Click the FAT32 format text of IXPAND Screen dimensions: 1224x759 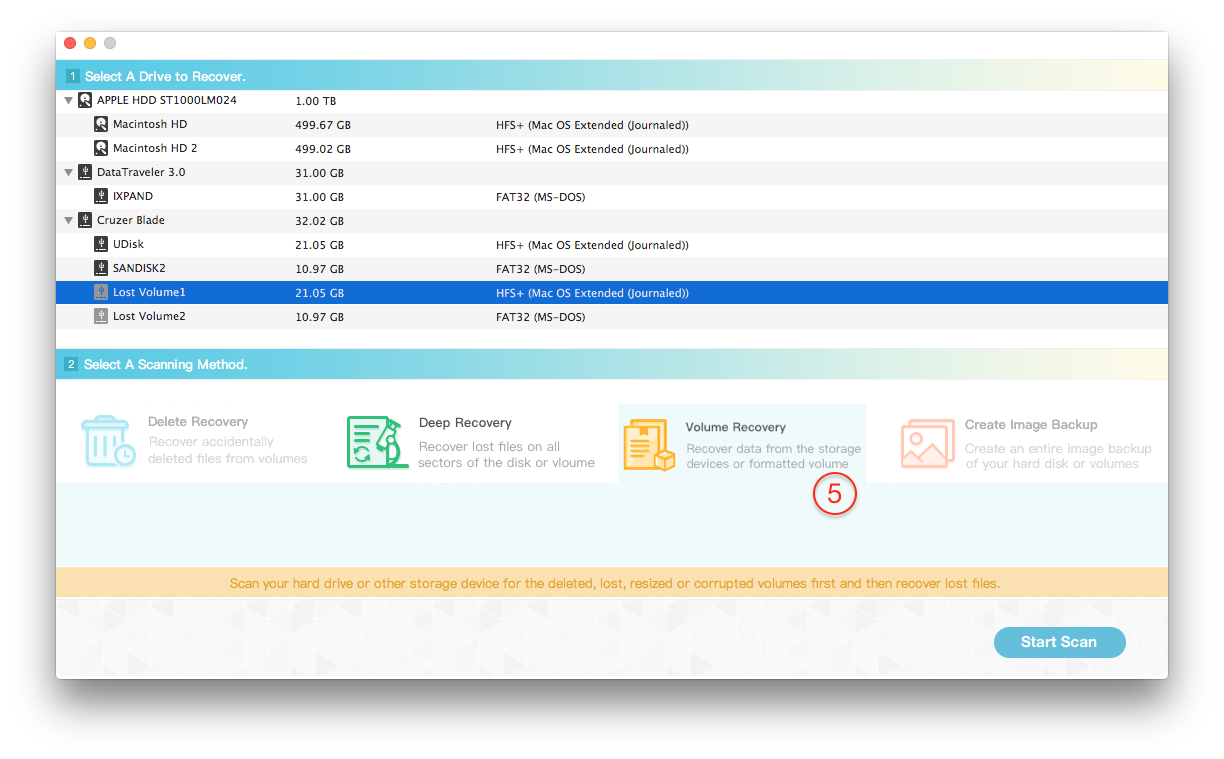click(x=540, y=197)
